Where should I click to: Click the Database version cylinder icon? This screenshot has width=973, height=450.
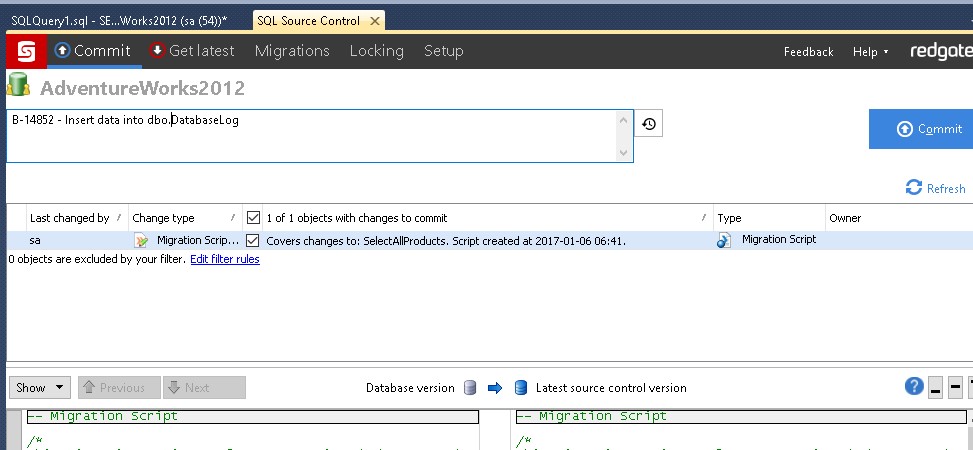tap(472, 388)
